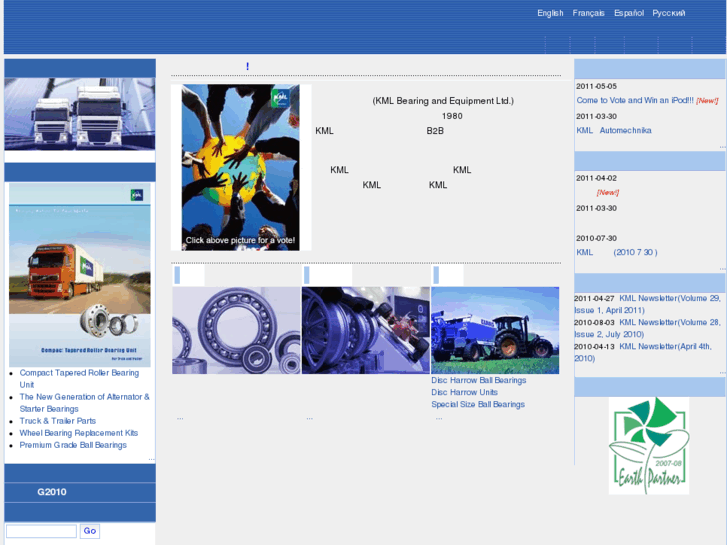Focus the search text field beside Go
727x545 pixels.
(41, 531)
